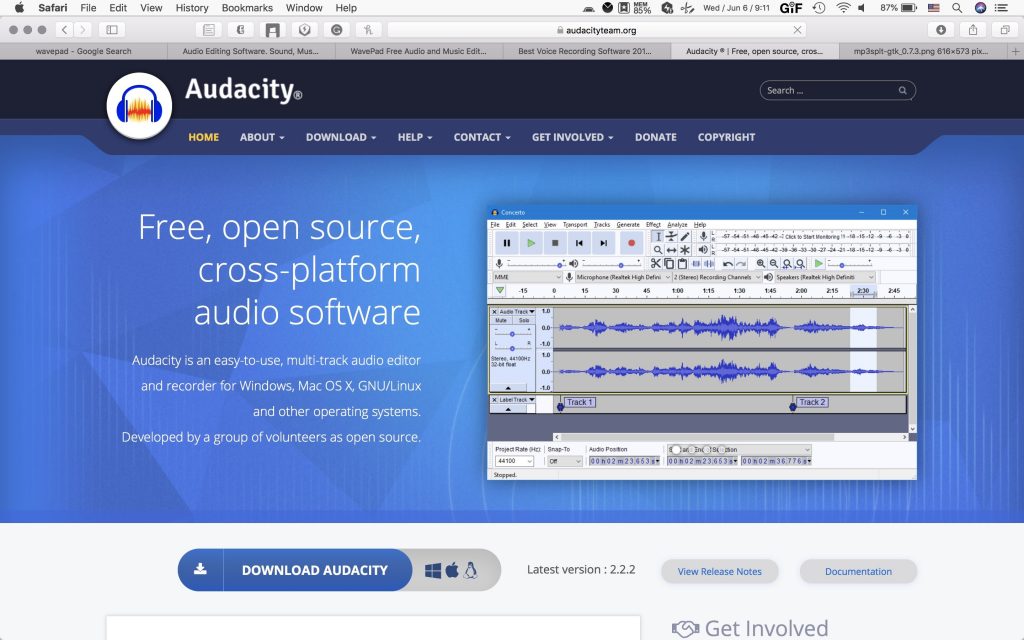Toggle the Safari sidebar button
The width and height of the screenshot is (1024, 640).
[x=112, y=29]
